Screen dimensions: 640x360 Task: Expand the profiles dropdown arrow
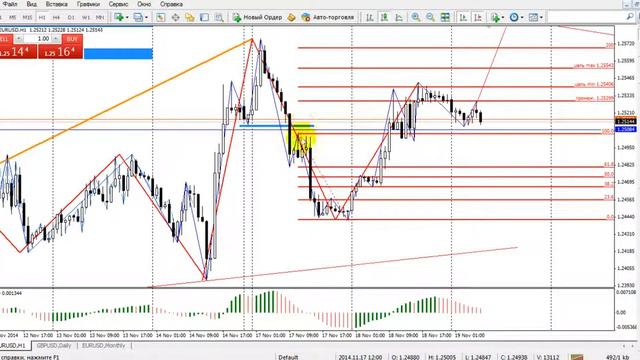coord(146,18)
